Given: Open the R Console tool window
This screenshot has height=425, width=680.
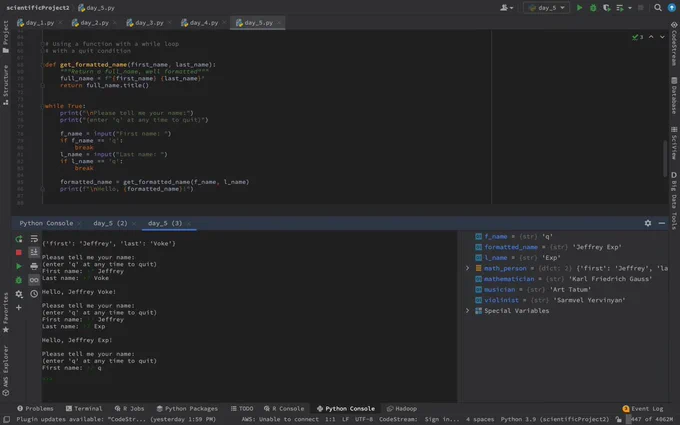Looking at the screenshot, I should [x=284, y=409].
